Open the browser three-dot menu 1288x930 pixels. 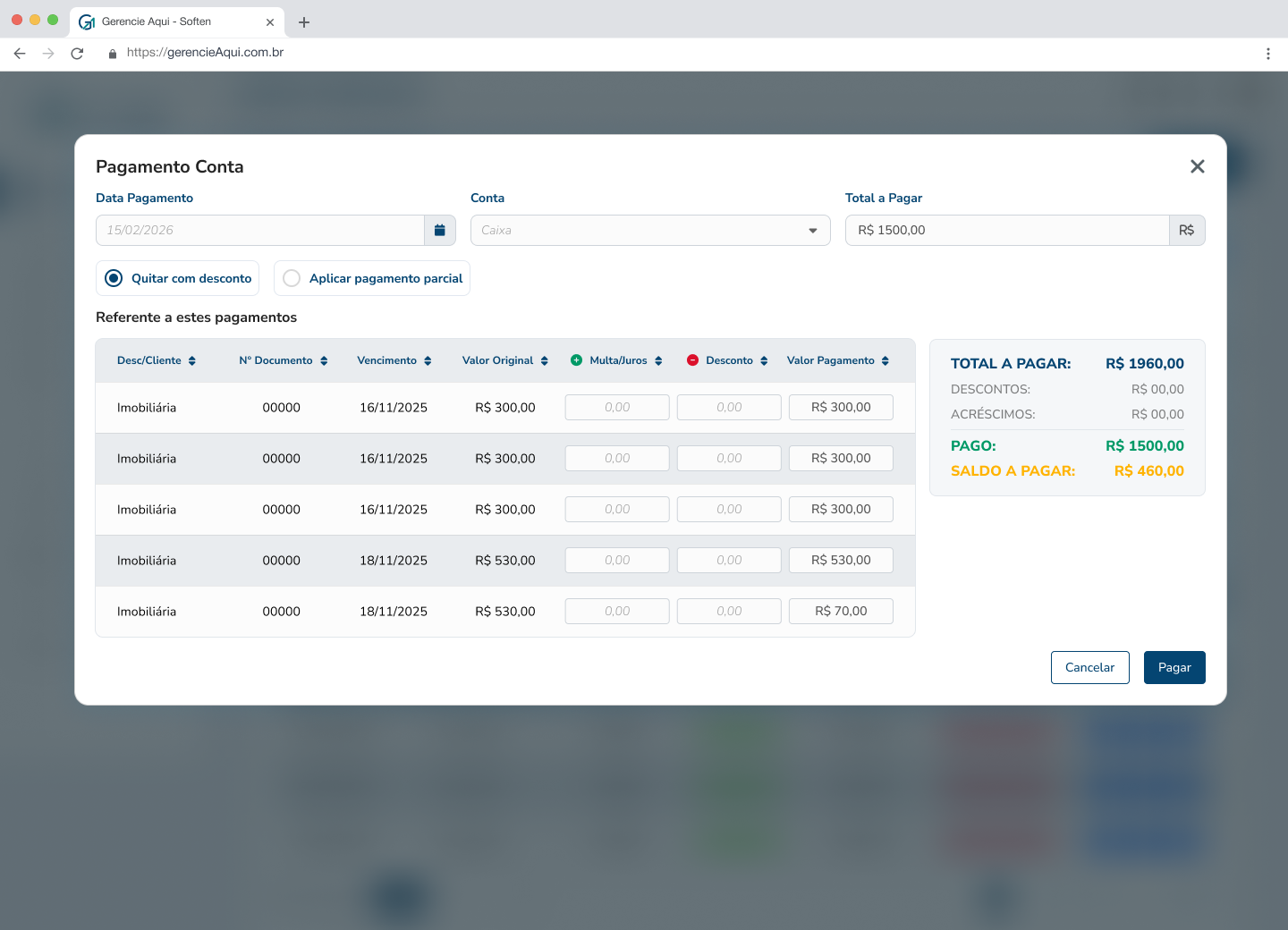point(1267,54)
